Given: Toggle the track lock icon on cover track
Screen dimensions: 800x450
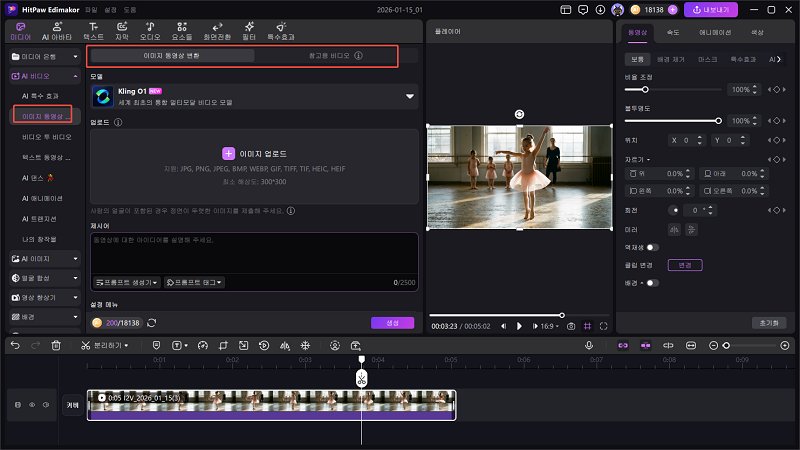Looking at the screenshot, I should click(18, 405).
